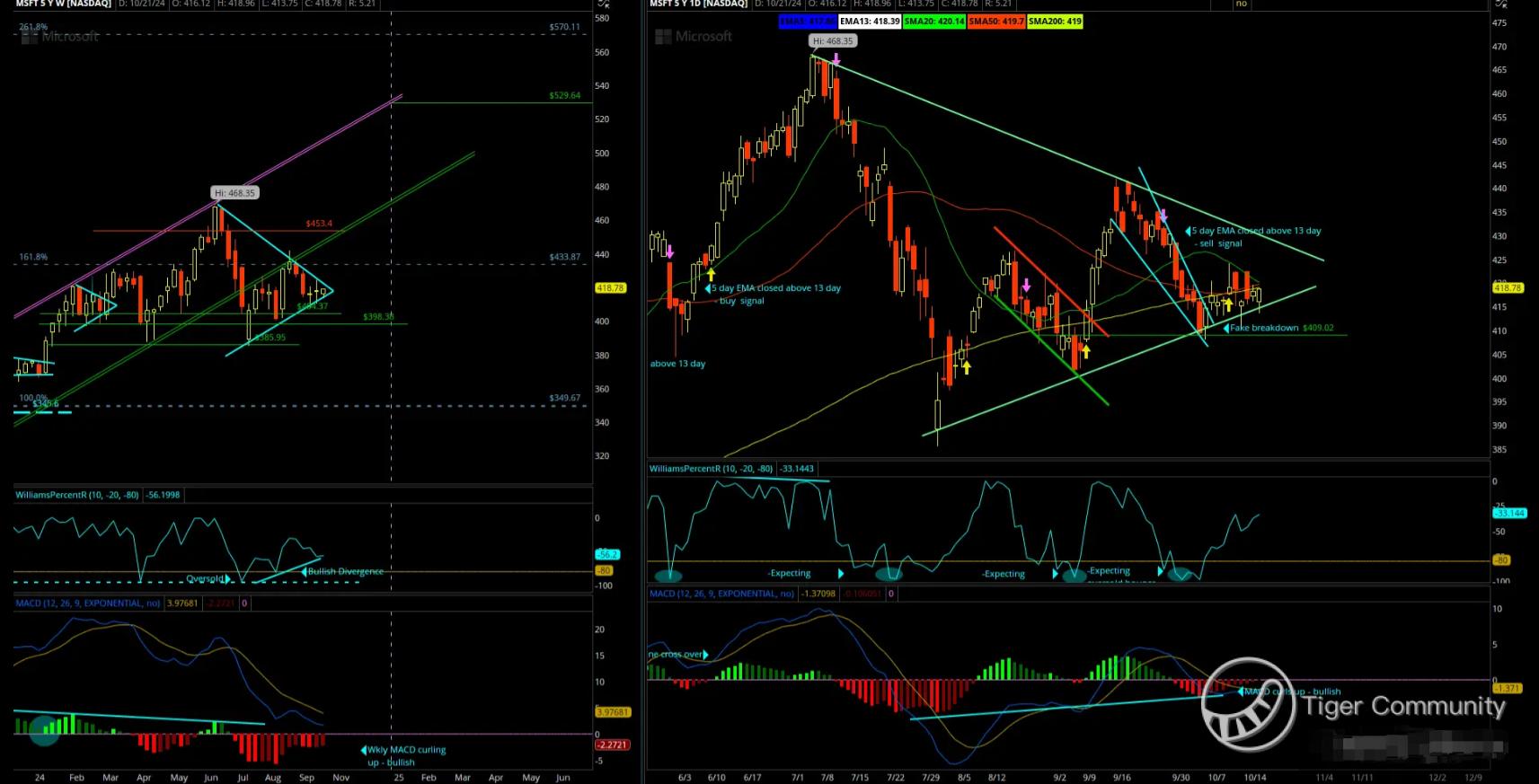Click the MSFT 5 Y 1D [NASDAQ] chart title
The image size is (1539, 784).
[698, 4]
